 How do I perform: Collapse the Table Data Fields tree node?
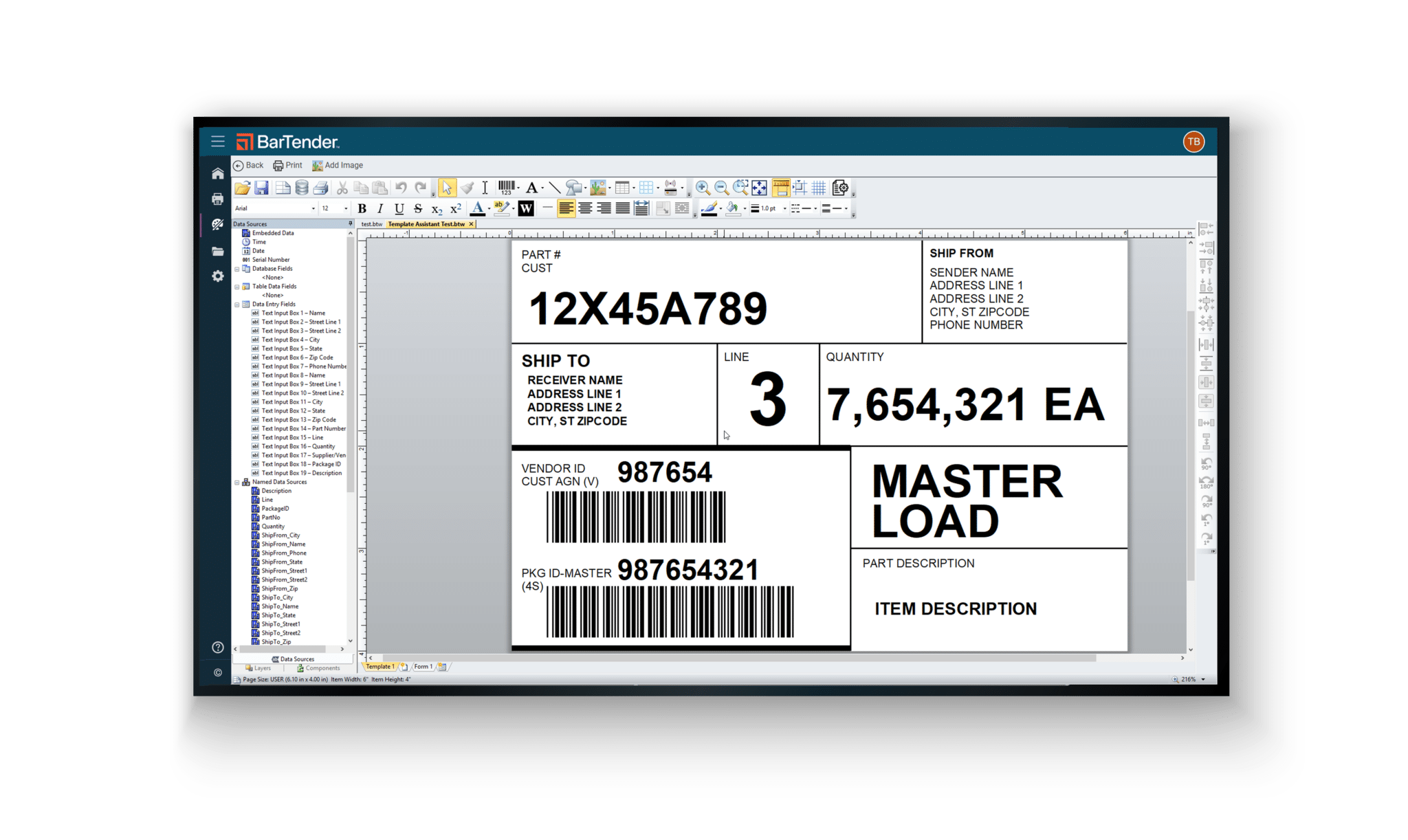[237, 287]
